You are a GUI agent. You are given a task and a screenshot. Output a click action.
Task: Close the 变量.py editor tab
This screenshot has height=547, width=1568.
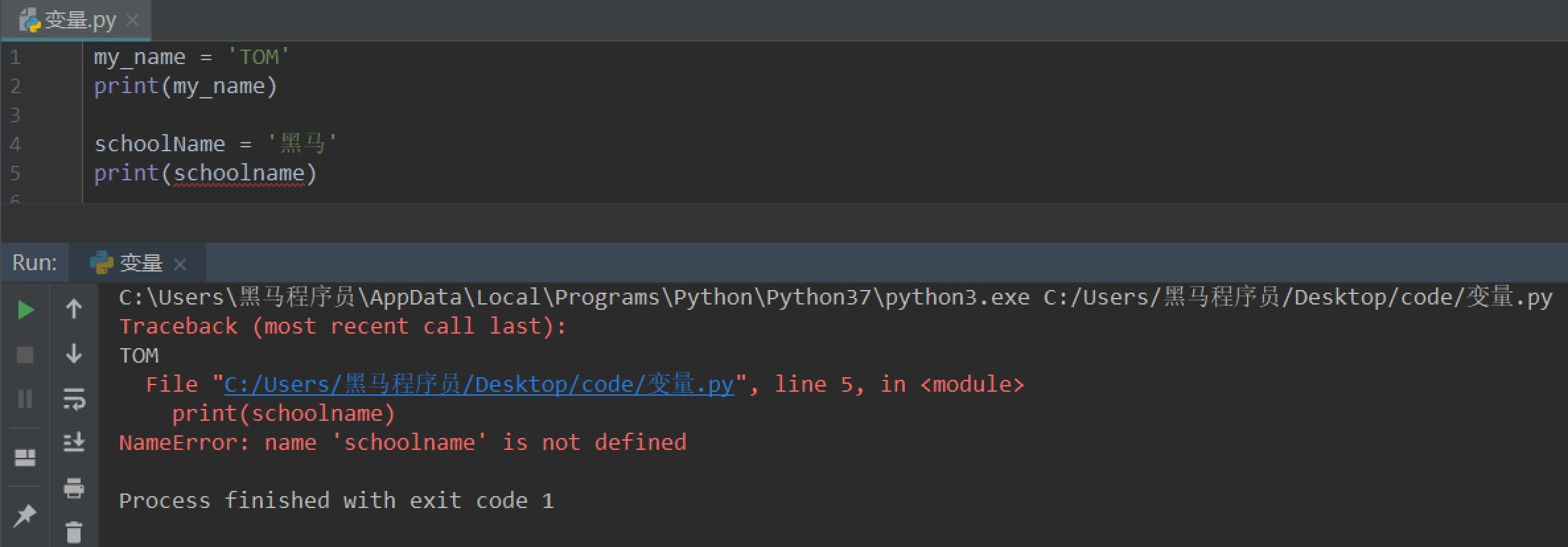(x=133, y=20)
